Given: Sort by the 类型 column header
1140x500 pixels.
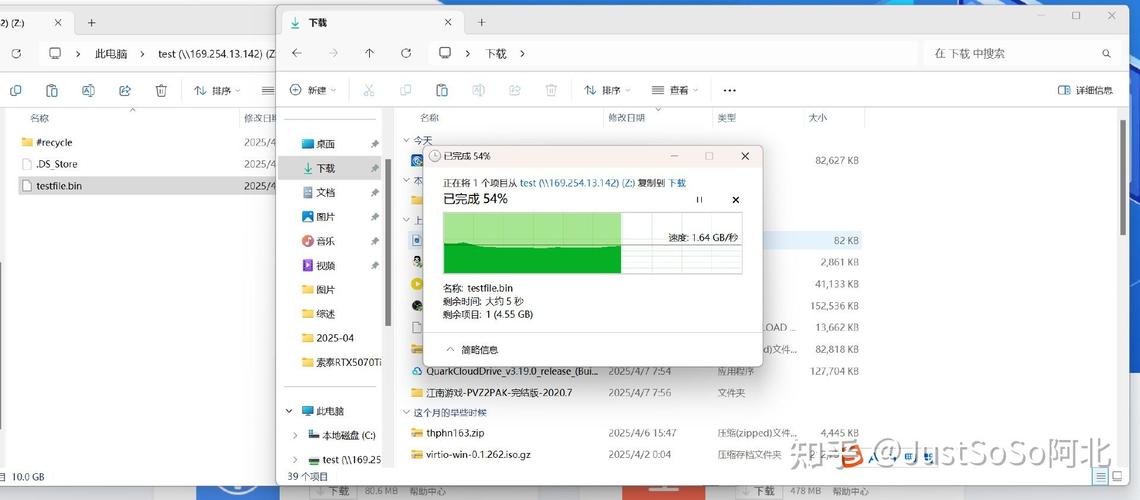Looking at the screenshot, I should point(727,117).
